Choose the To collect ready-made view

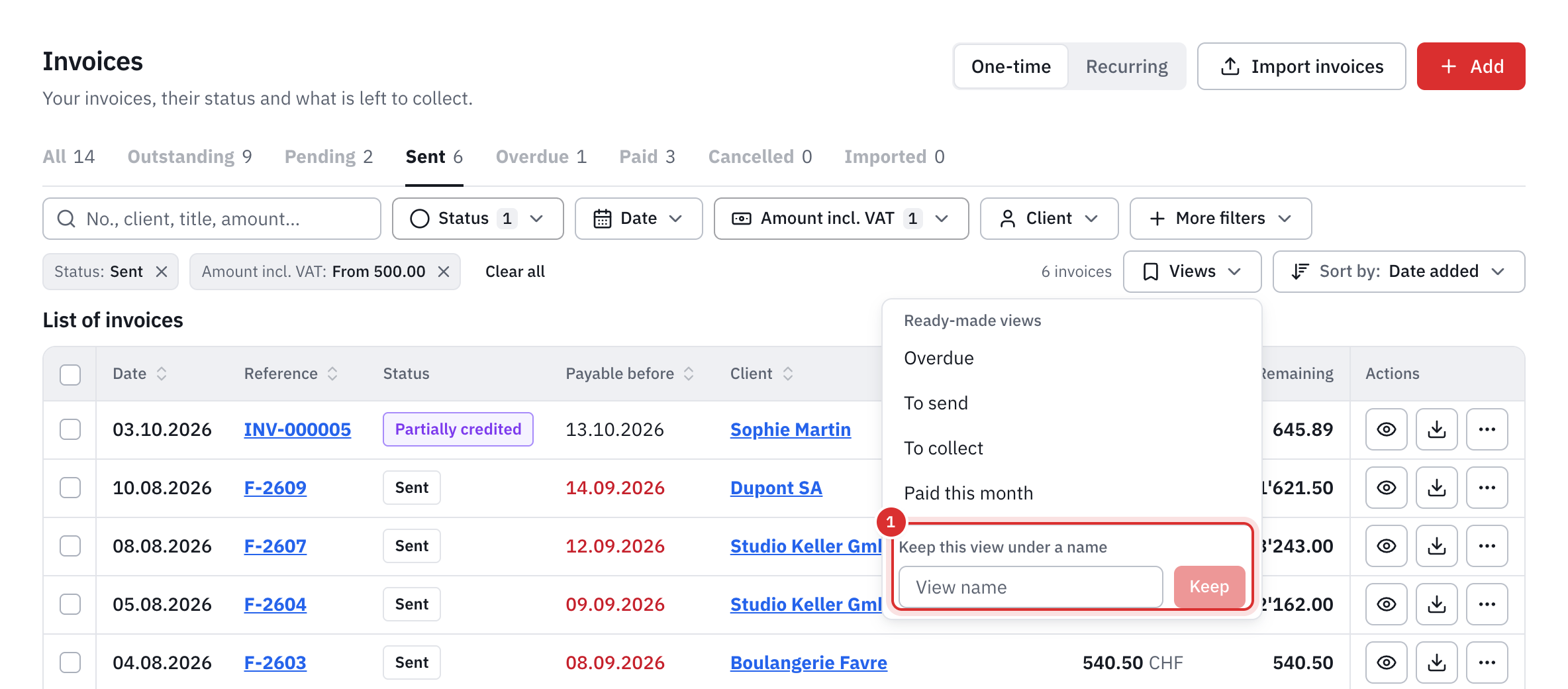[943, 449]
